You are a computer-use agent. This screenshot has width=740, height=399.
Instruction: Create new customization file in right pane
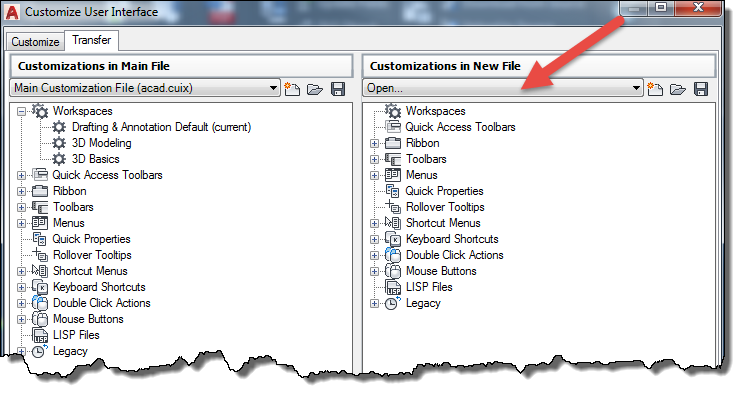pyautogui.click(x=655, y=89)
